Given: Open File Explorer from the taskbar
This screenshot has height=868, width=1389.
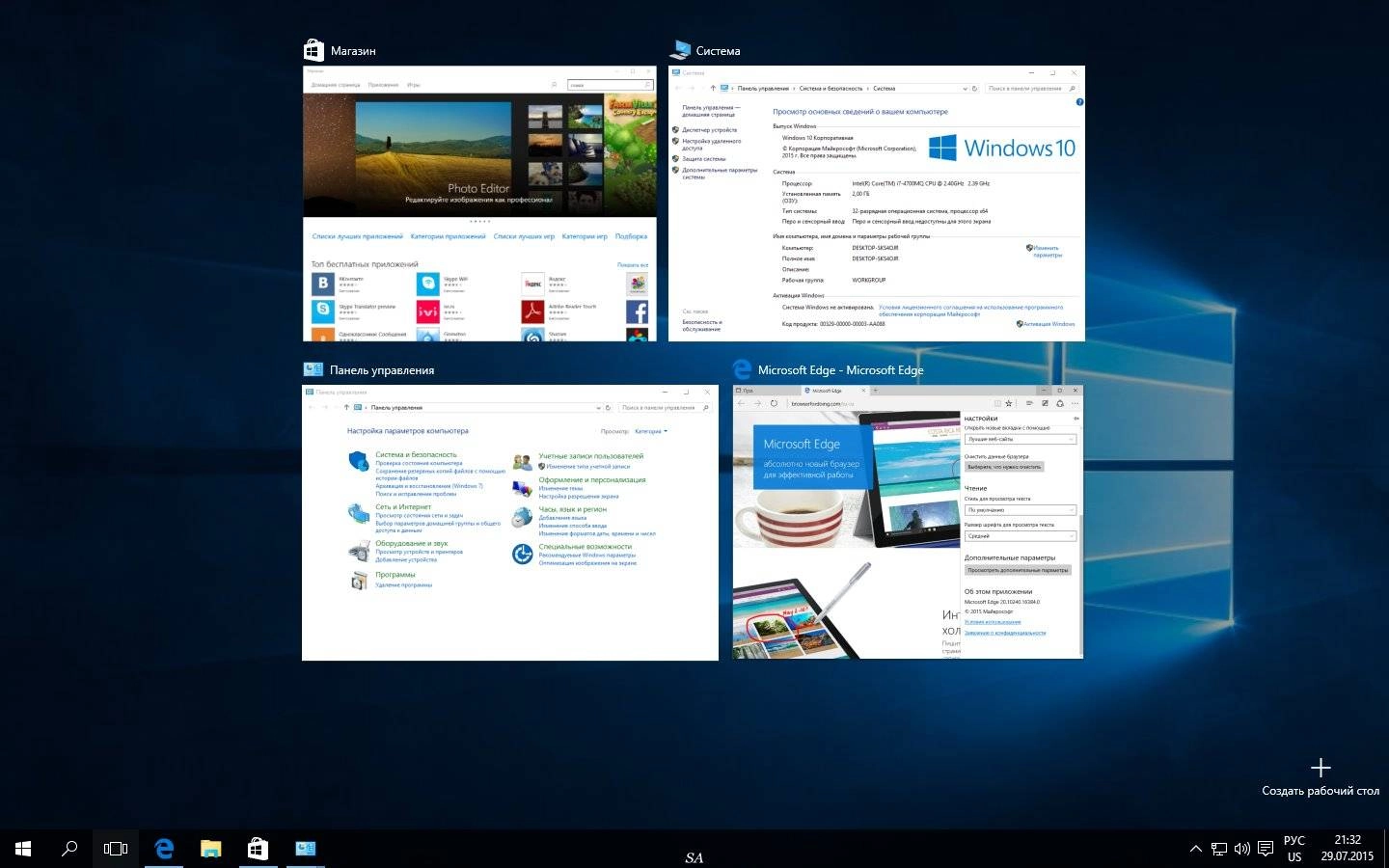Looking at the screenshot, I should pos(211,849).
